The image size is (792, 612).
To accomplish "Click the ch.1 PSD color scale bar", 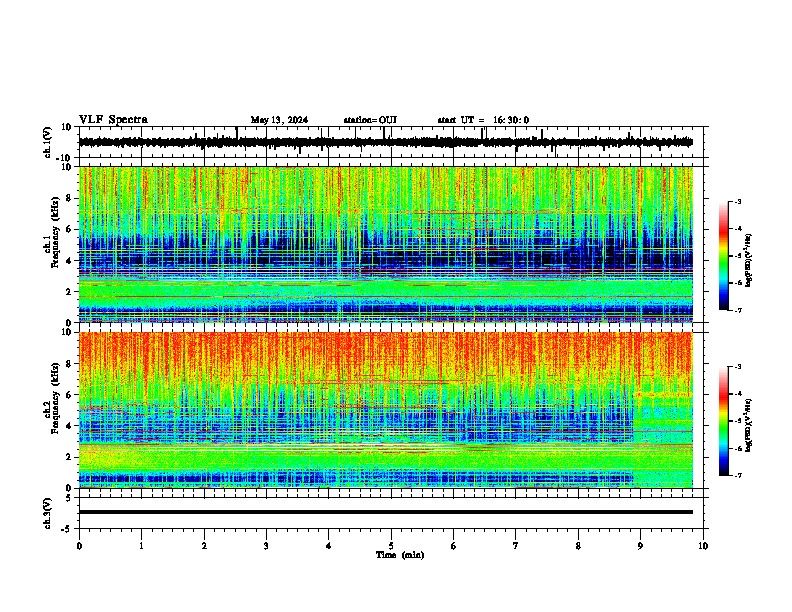I will pyautogui.click(x=723, y=256).
